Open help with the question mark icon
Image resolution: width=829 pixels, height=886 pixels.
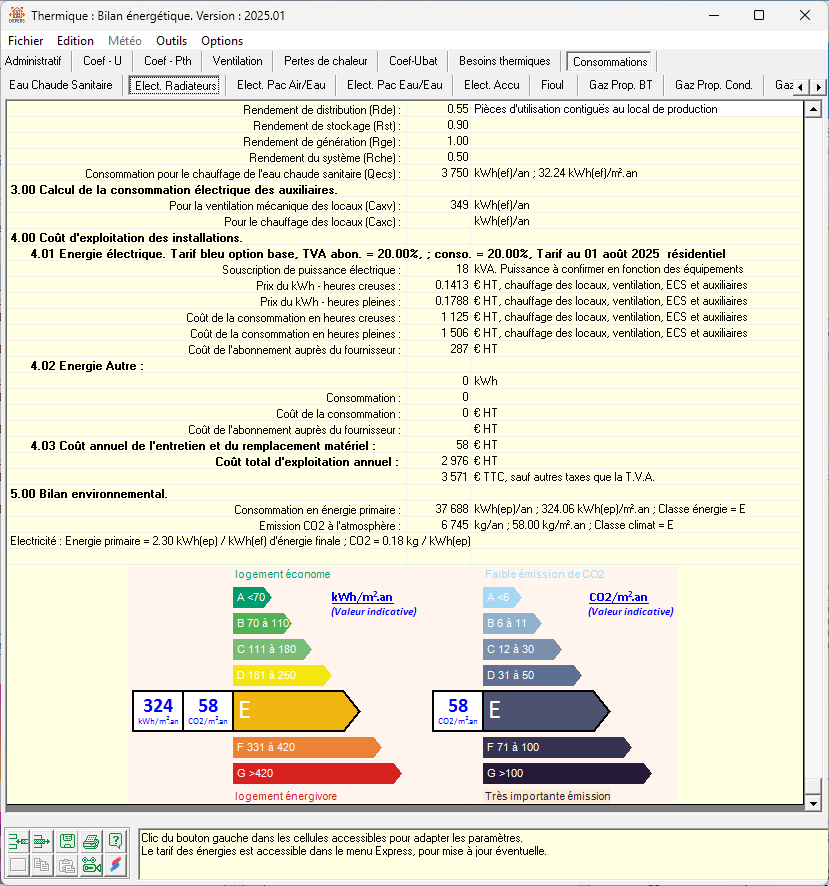[x=117, y=841]
